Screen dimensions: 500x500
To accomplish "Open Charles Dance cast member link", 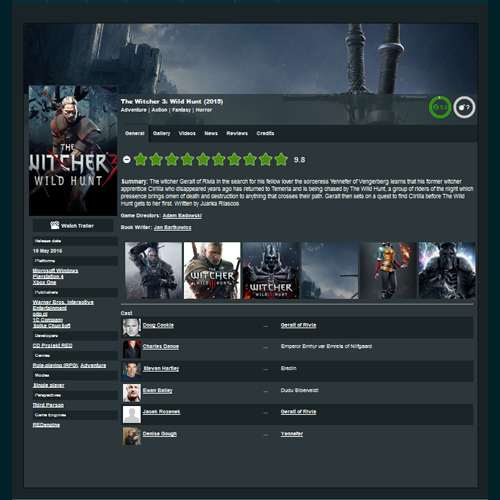I will tap(161, 346).
